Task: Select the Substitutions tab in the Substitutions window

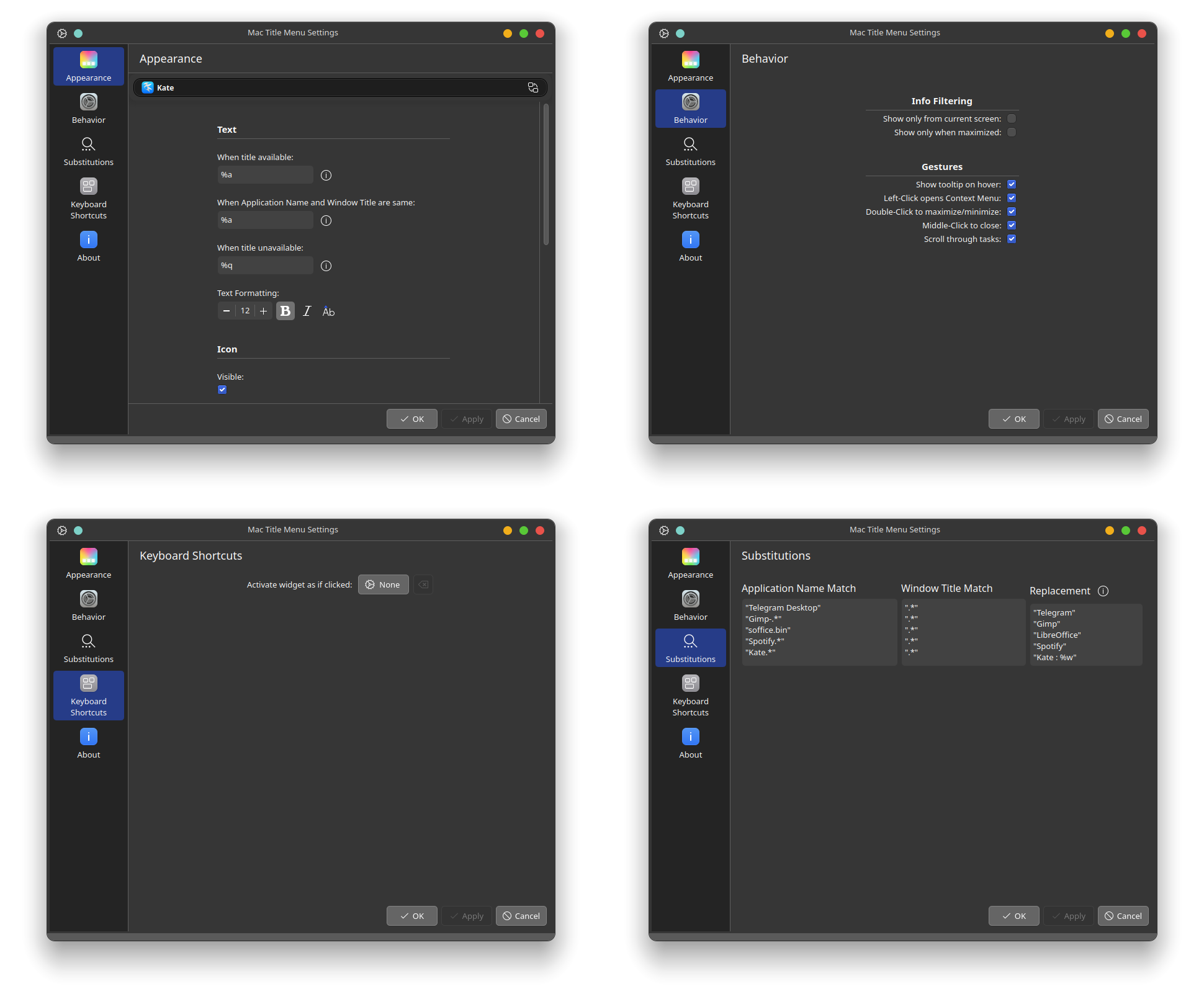Action: coord(691,648)
